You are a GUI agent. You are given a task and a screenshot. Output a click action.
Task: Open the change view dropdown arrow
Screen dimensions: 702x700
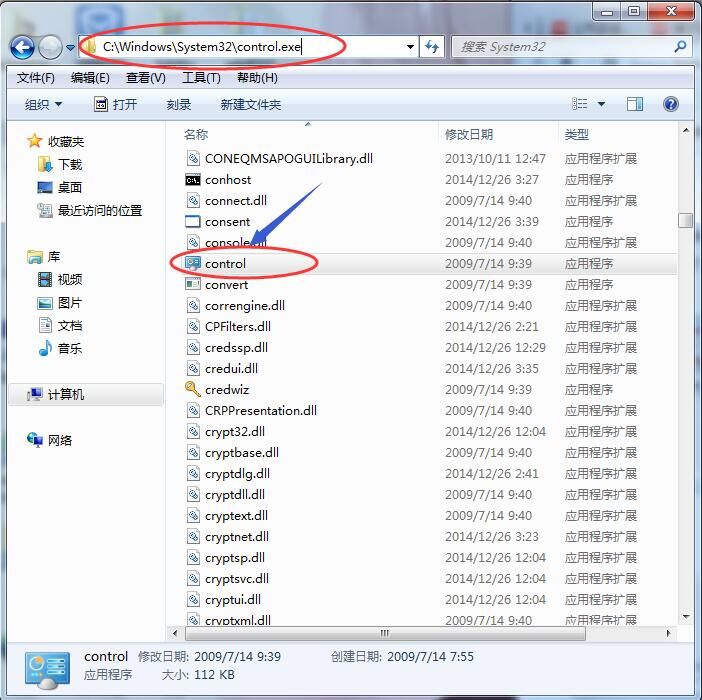click(601, 104)
